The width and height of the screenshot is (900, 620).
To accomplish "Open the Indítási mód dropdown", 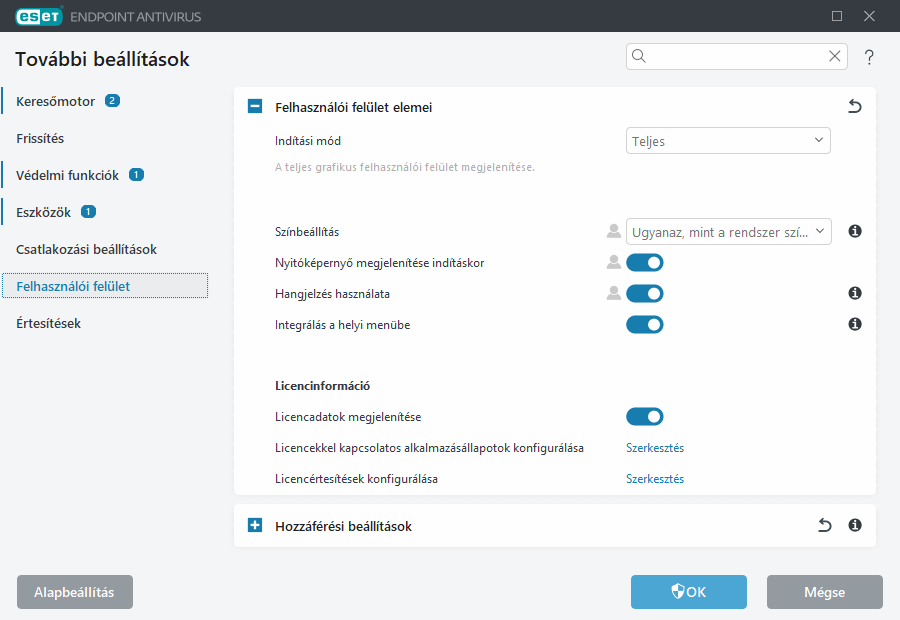I will 728,140.
